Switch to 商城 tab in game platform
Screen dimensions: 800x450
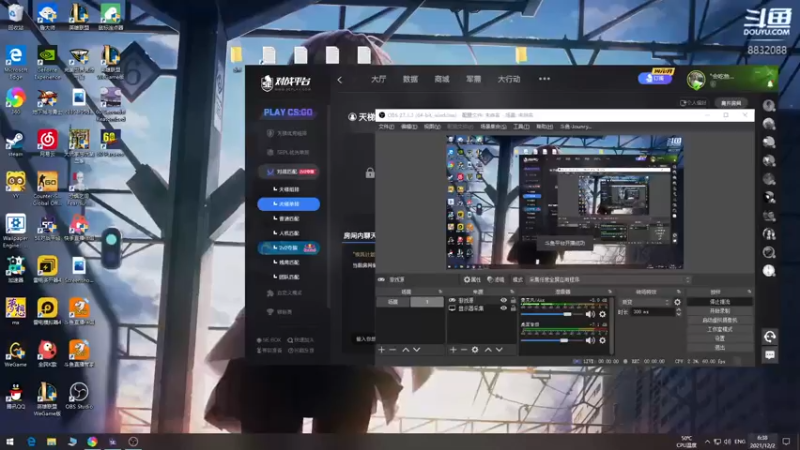tap(441, 79)
